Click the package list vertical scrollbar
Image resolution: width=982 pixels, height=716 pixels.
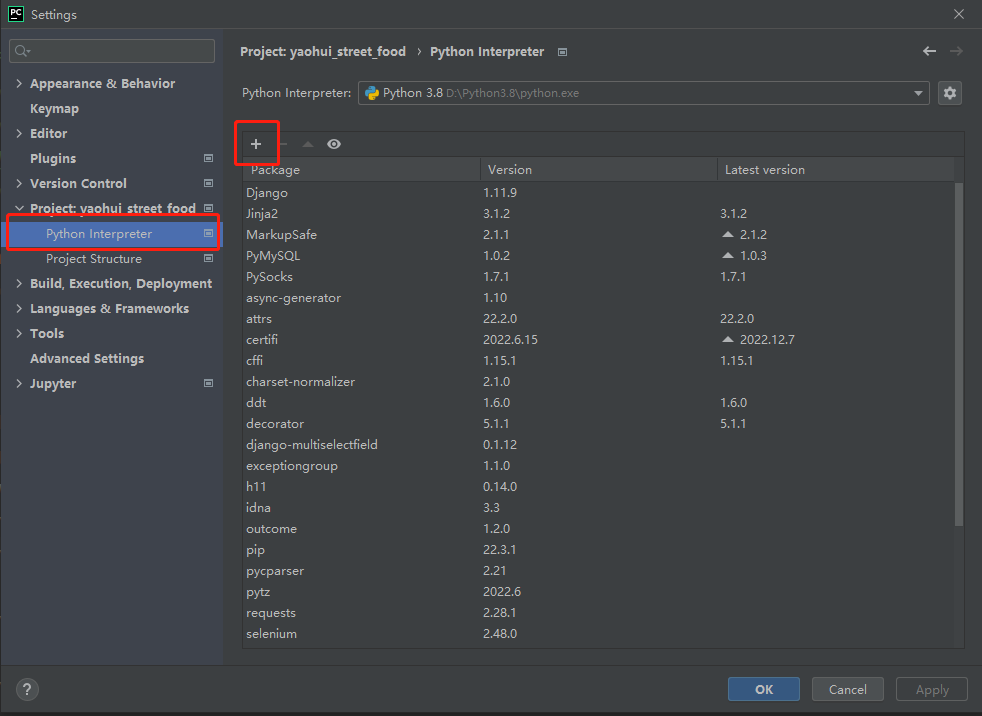(958, 354)
